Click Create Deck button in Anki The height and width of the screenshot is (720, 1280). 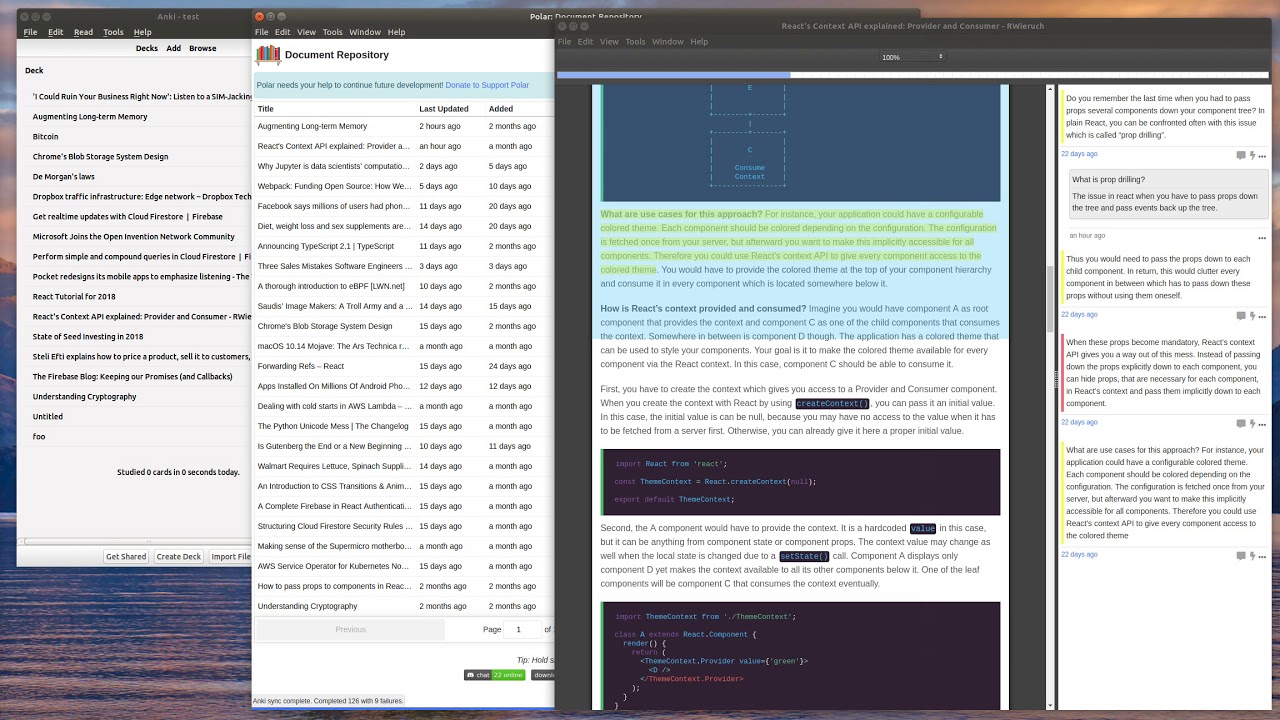[x=179, y=557]
